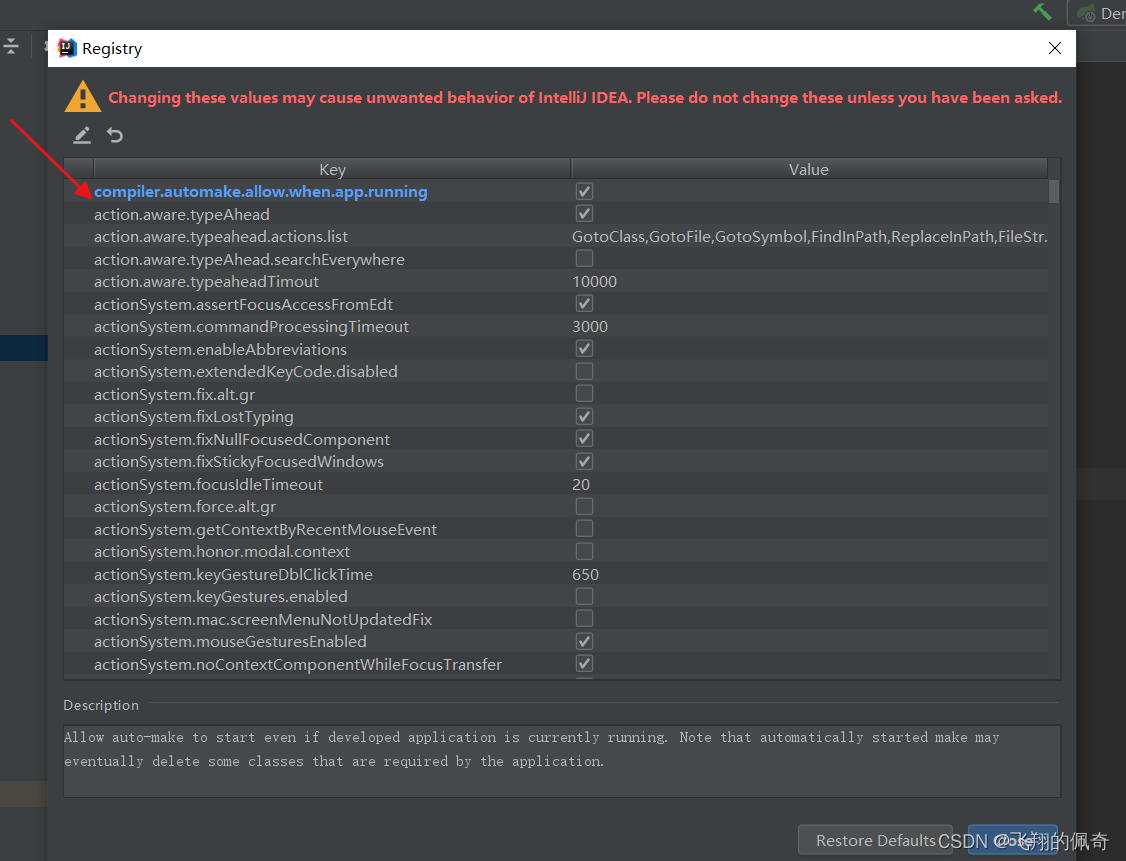Click the Value column header

click(x=808, y=169)
